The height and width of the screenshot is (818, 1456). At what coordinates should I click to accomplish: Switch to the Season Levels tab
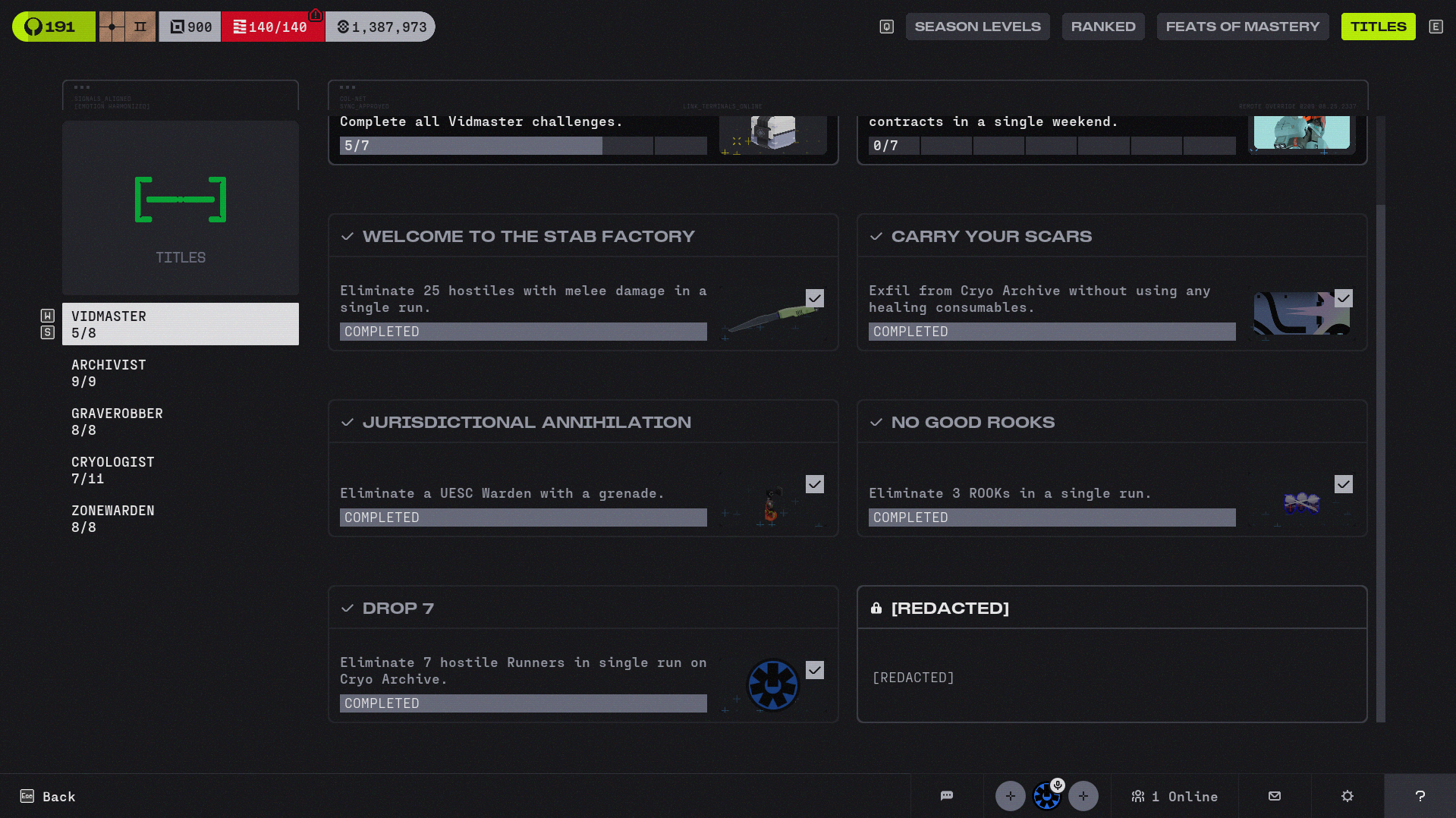977,27
